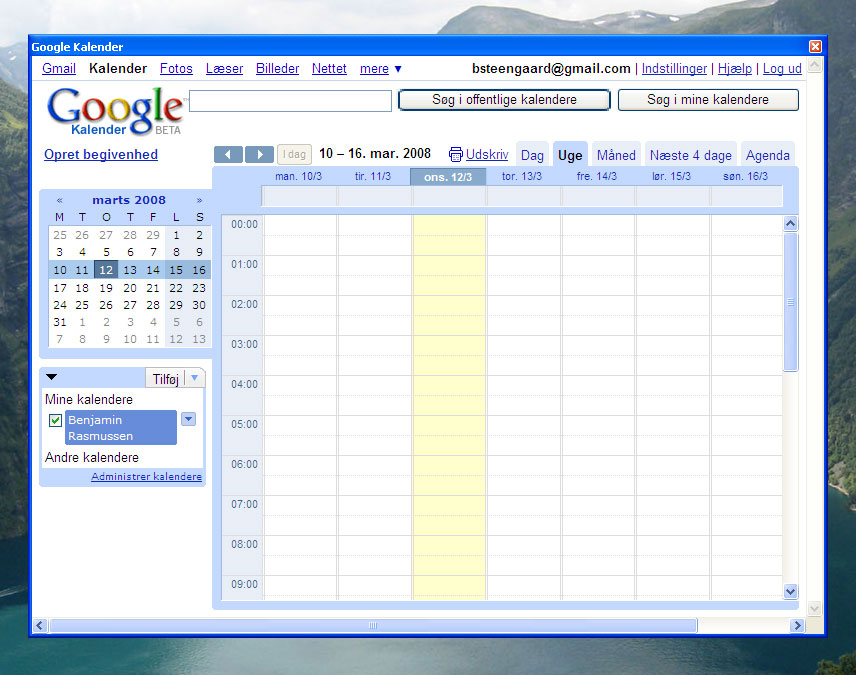The width and height of the screenshot is (856, 675).
Task: Collapse the calendars panel with black triangle
Action: (x=52, y=377)
